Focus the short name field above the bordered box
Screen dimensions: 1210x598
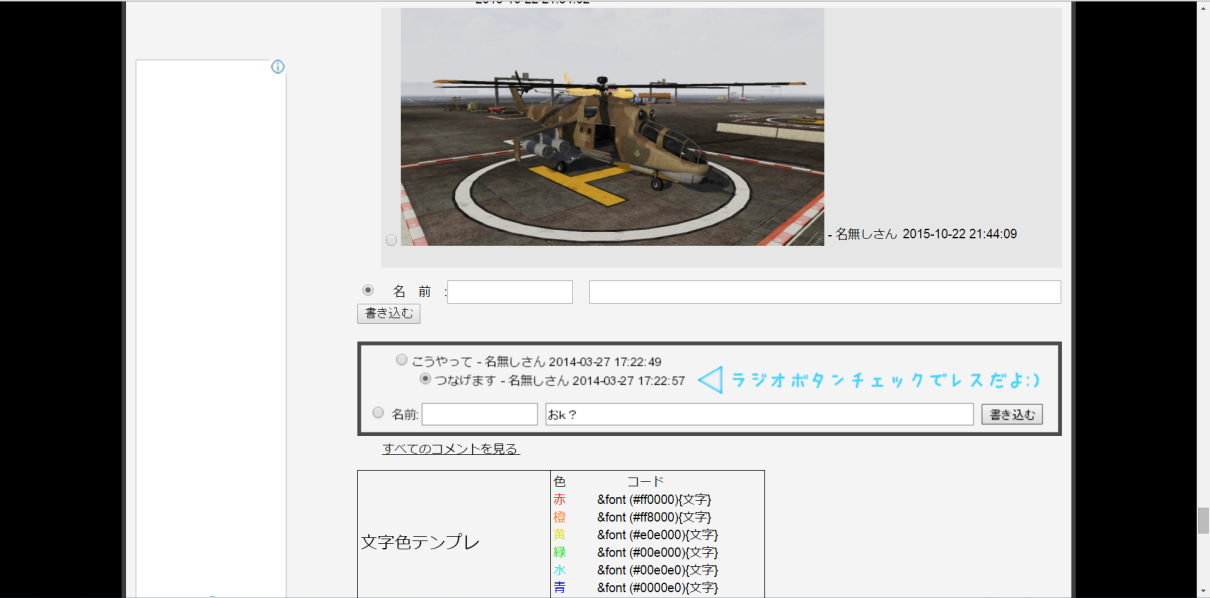510,292
